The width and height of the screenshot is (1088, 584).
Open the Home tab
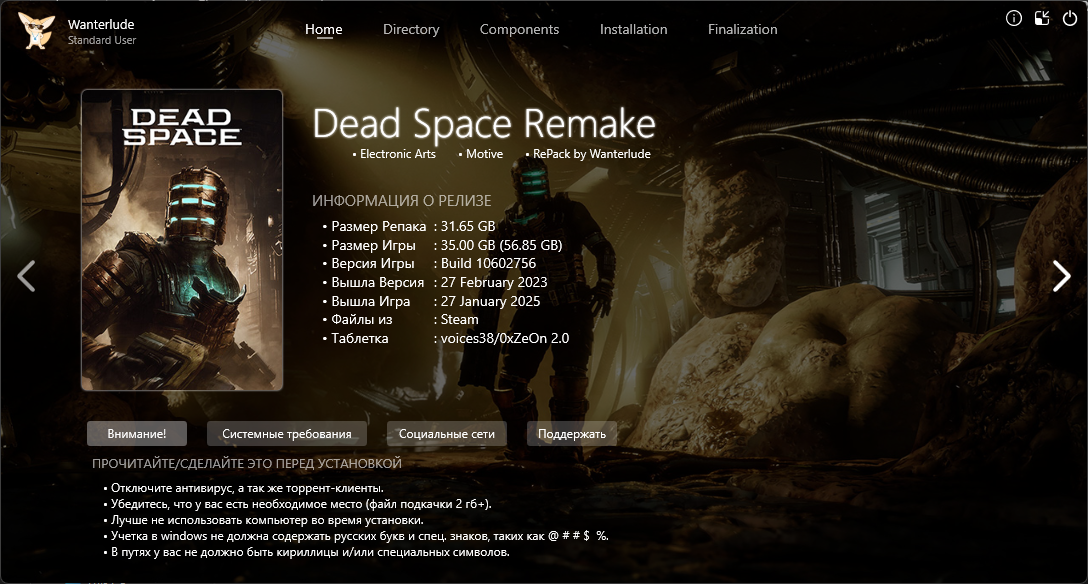[x=323, y=30]
